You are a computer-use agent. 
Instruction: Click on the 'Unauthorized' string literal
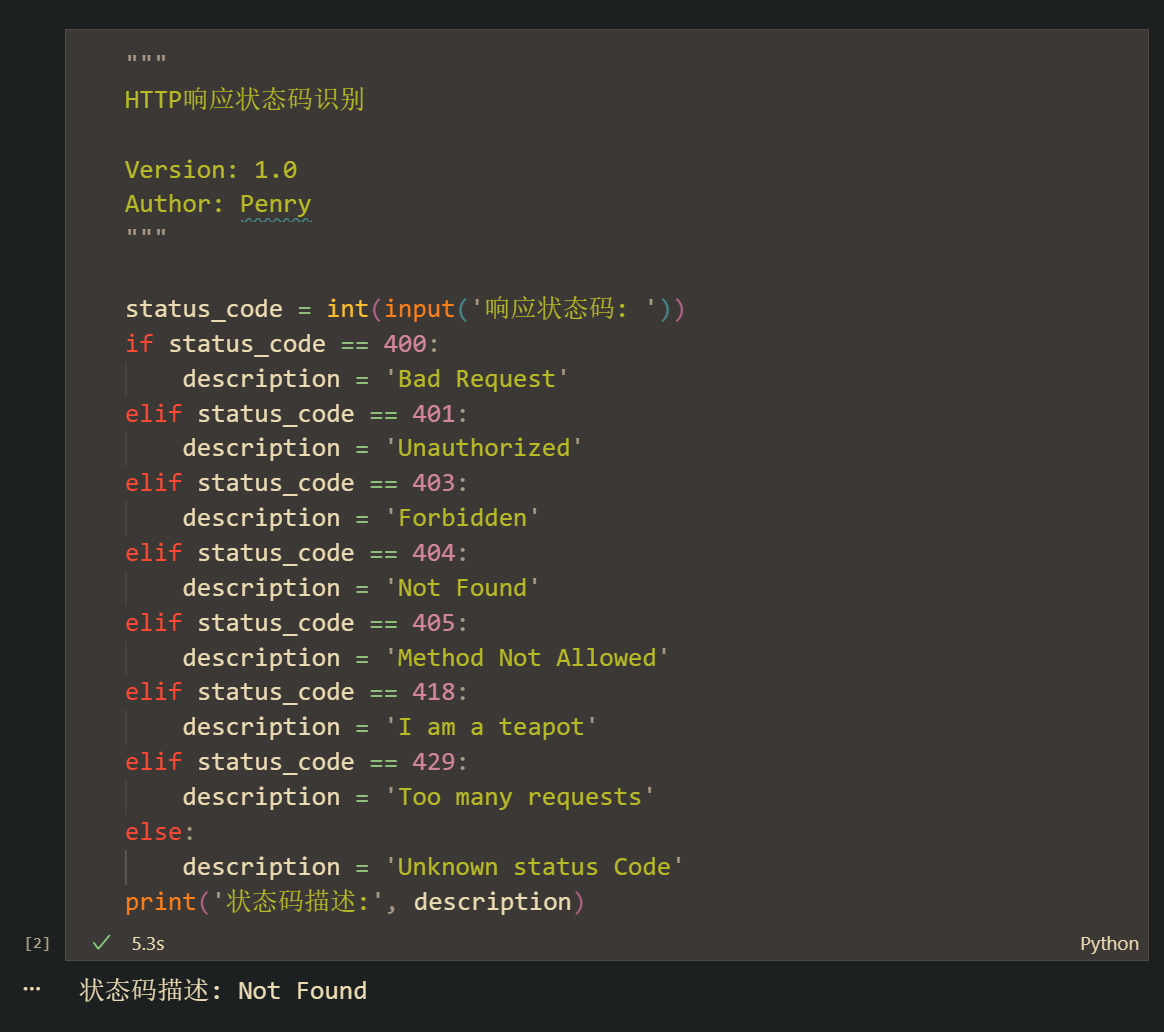pos(484,448)
